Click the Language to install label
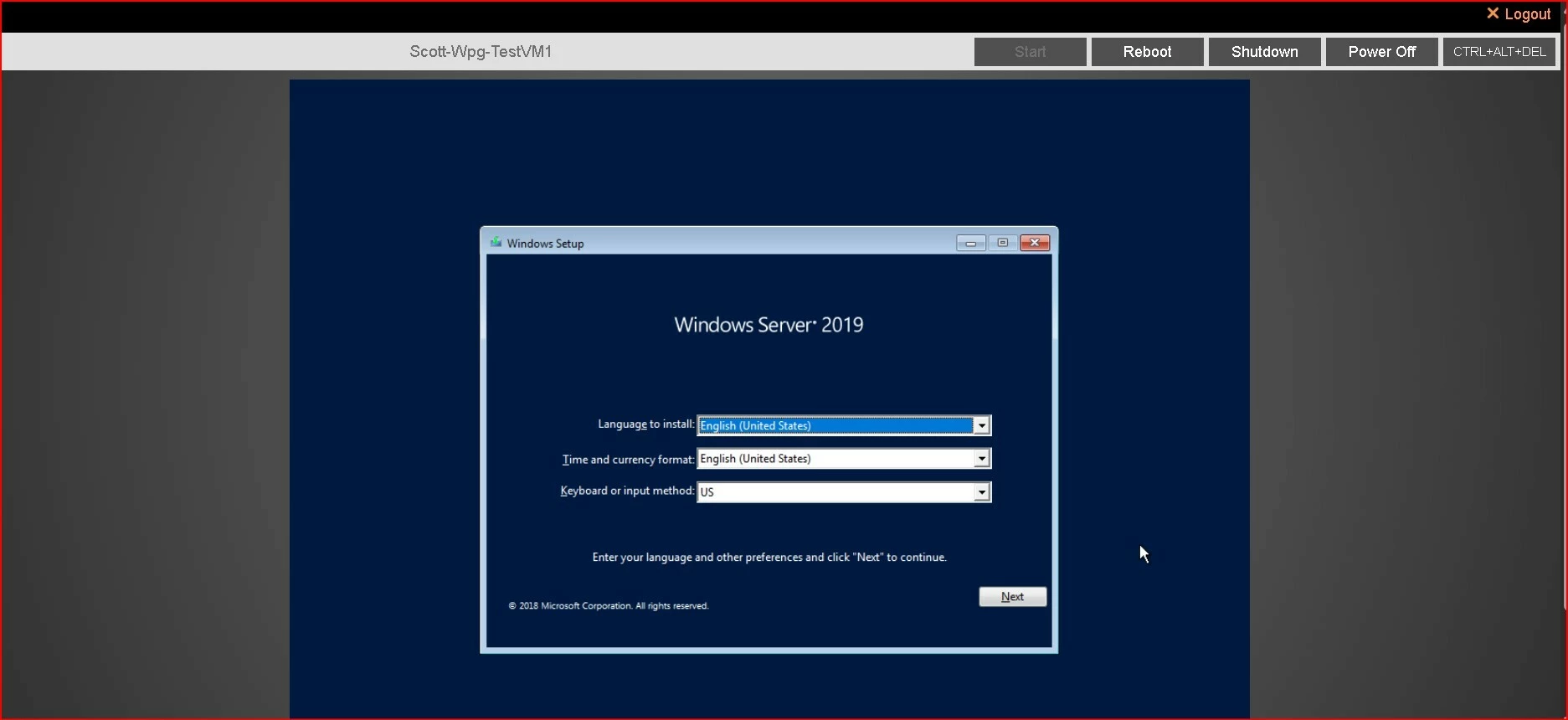The width and height of the screenshot is (1568, 720). 645,424
